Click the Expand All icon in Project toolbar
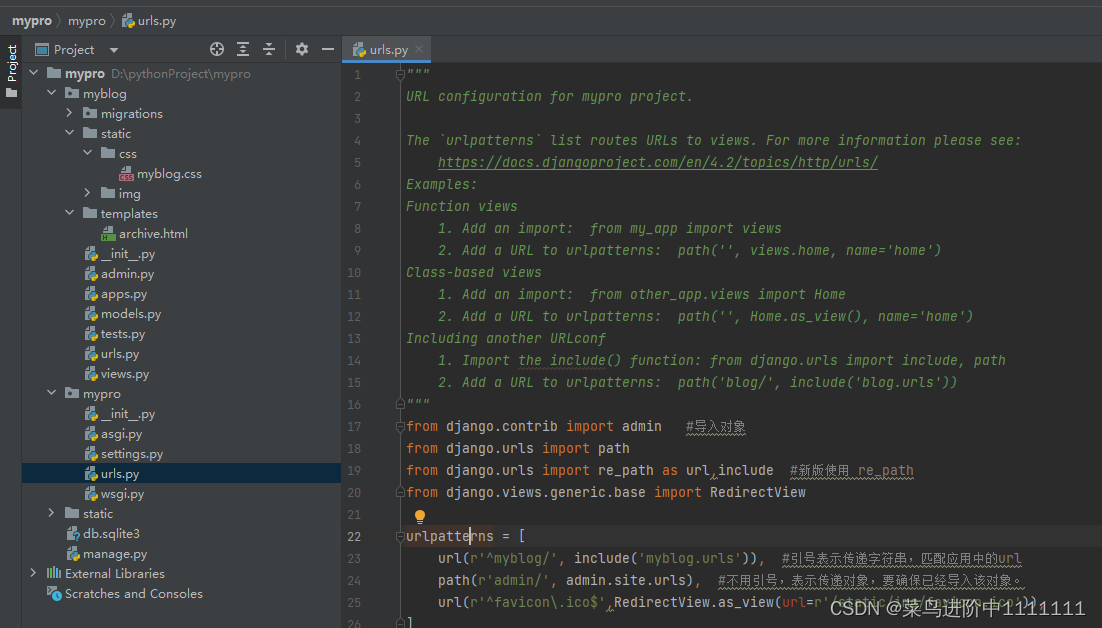Image resolution: width=1102 pixels, height=628 pixels. [243, 49]
